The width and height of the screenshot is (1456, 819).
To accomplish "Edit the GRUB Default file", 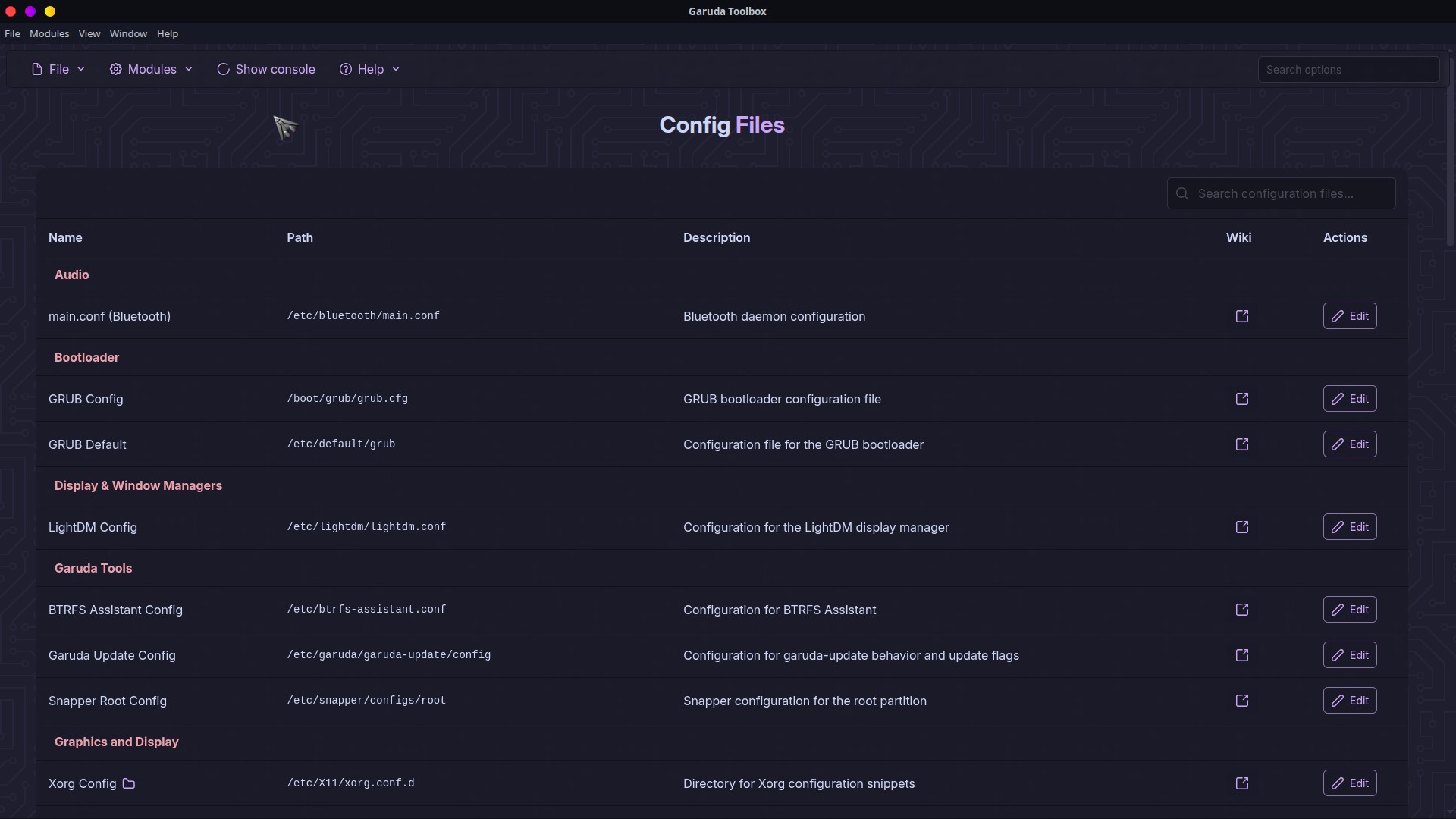I will coord(1350,444).
